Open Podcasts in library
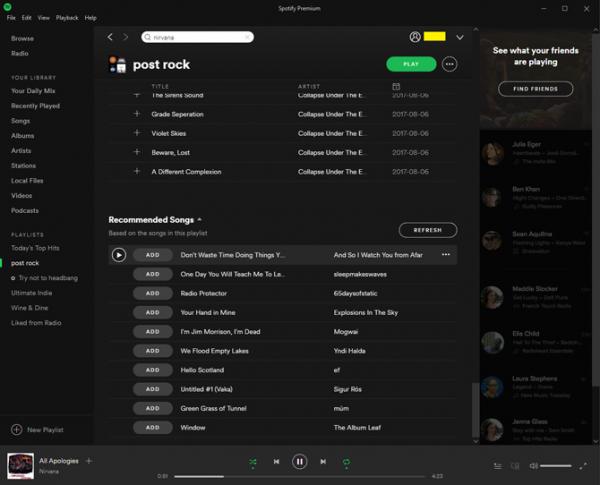 pos(24,210)
